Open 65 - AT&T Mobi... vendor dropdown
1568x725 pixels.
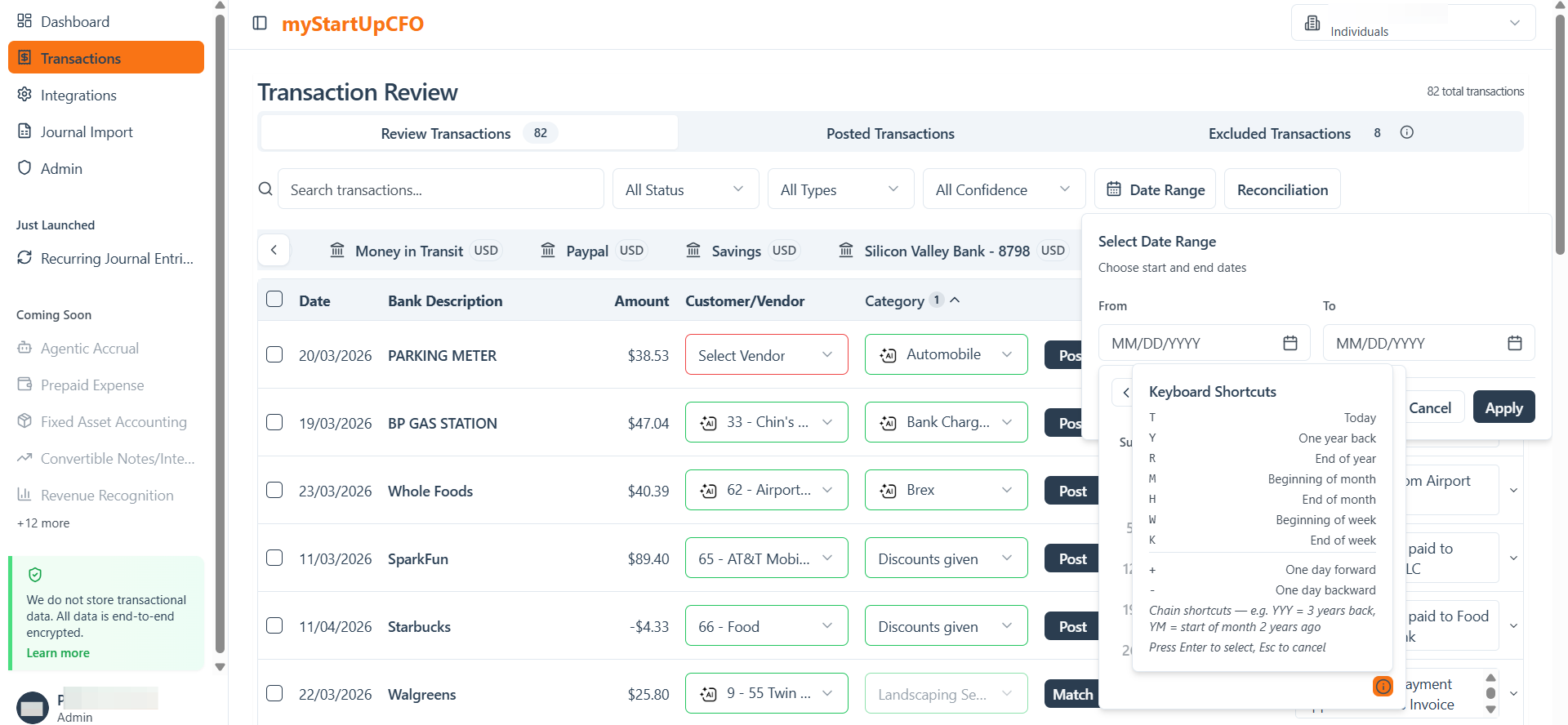[766, 558]
